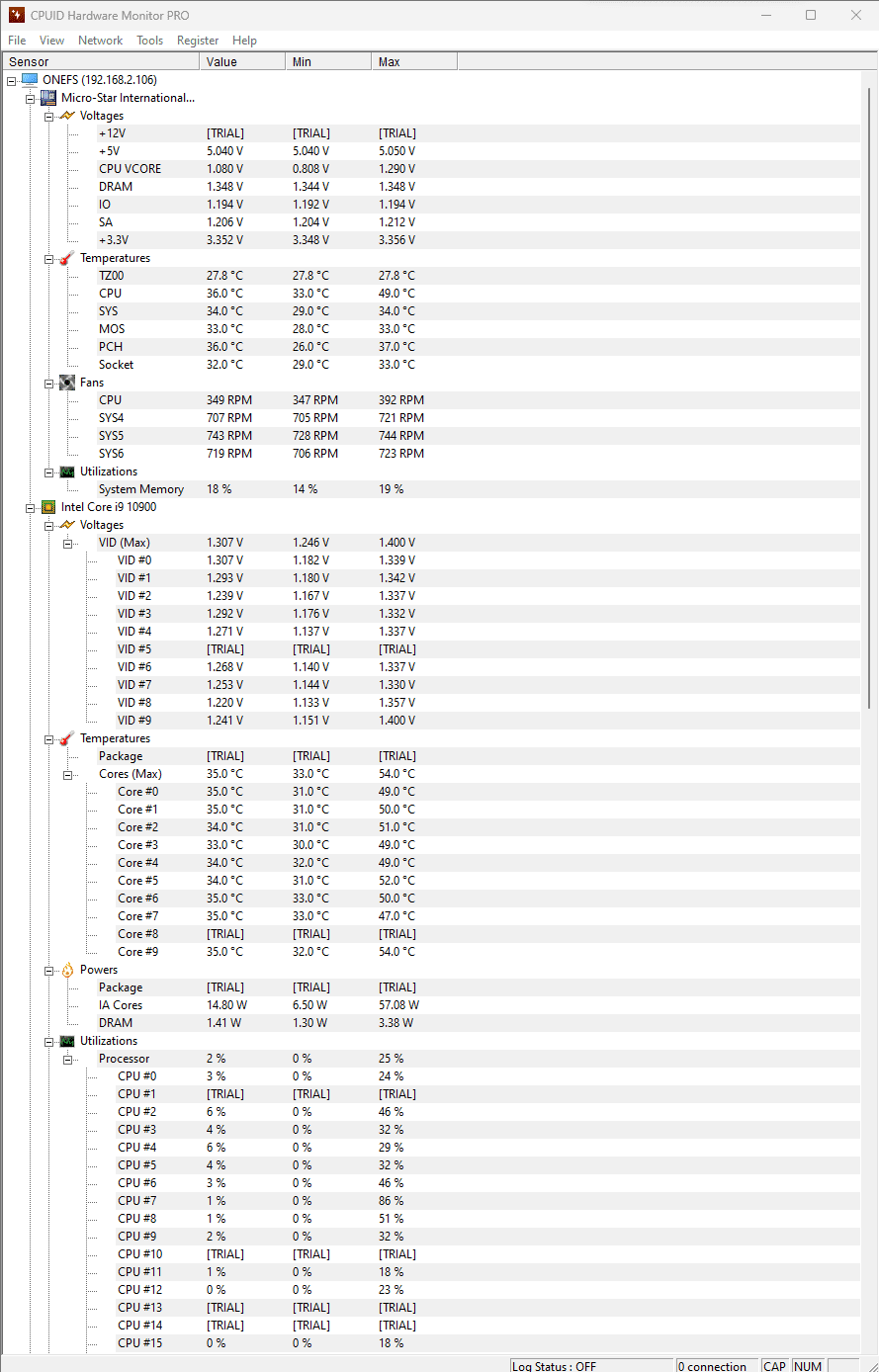Viewport: 879px width, 1372px height.
Task: Open the Tools menu
Action: [149, 41]
